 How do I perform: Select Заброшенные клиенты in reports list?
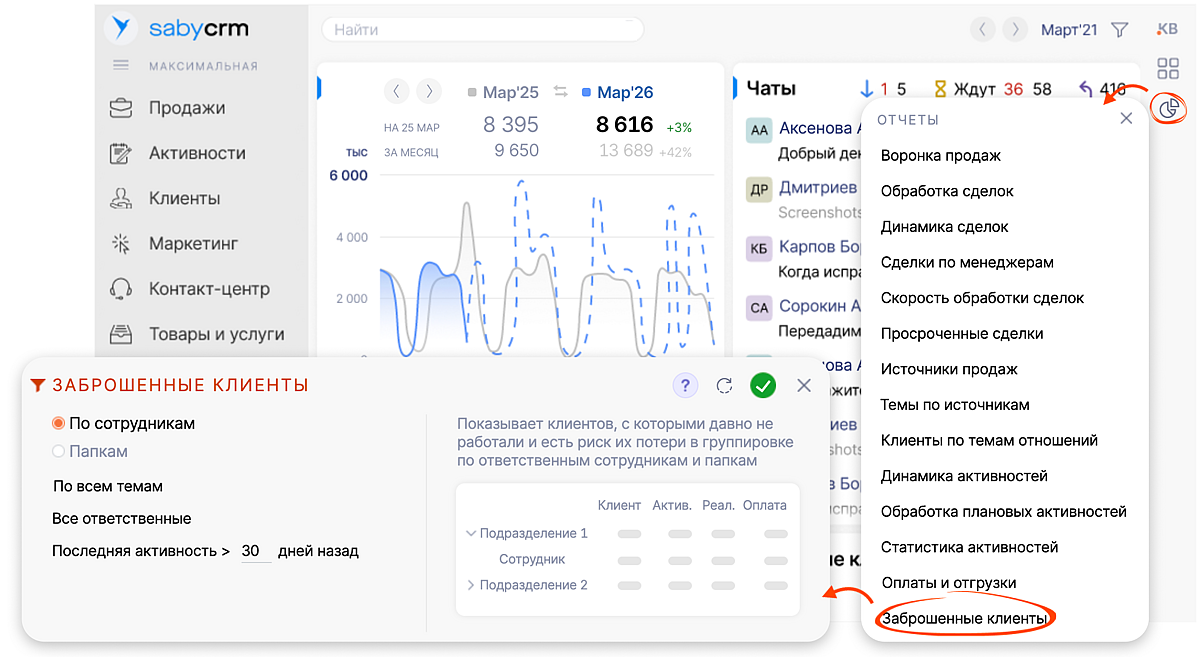(x=964, y=619)
